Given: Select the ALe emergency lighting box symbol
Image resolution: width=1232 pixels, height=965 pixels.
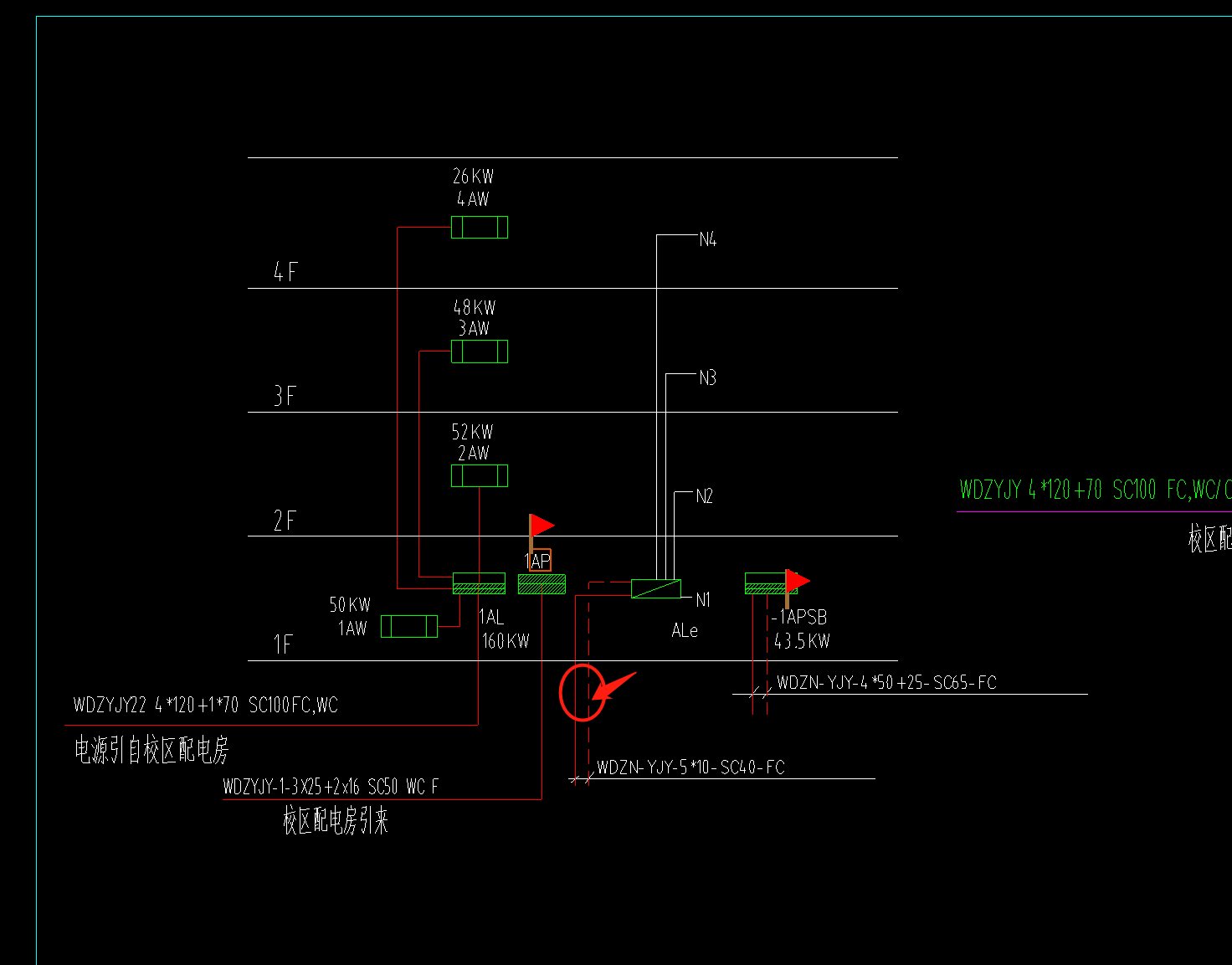Looking at the screenshot, I should pyautogui.click(x=656, y=588).
